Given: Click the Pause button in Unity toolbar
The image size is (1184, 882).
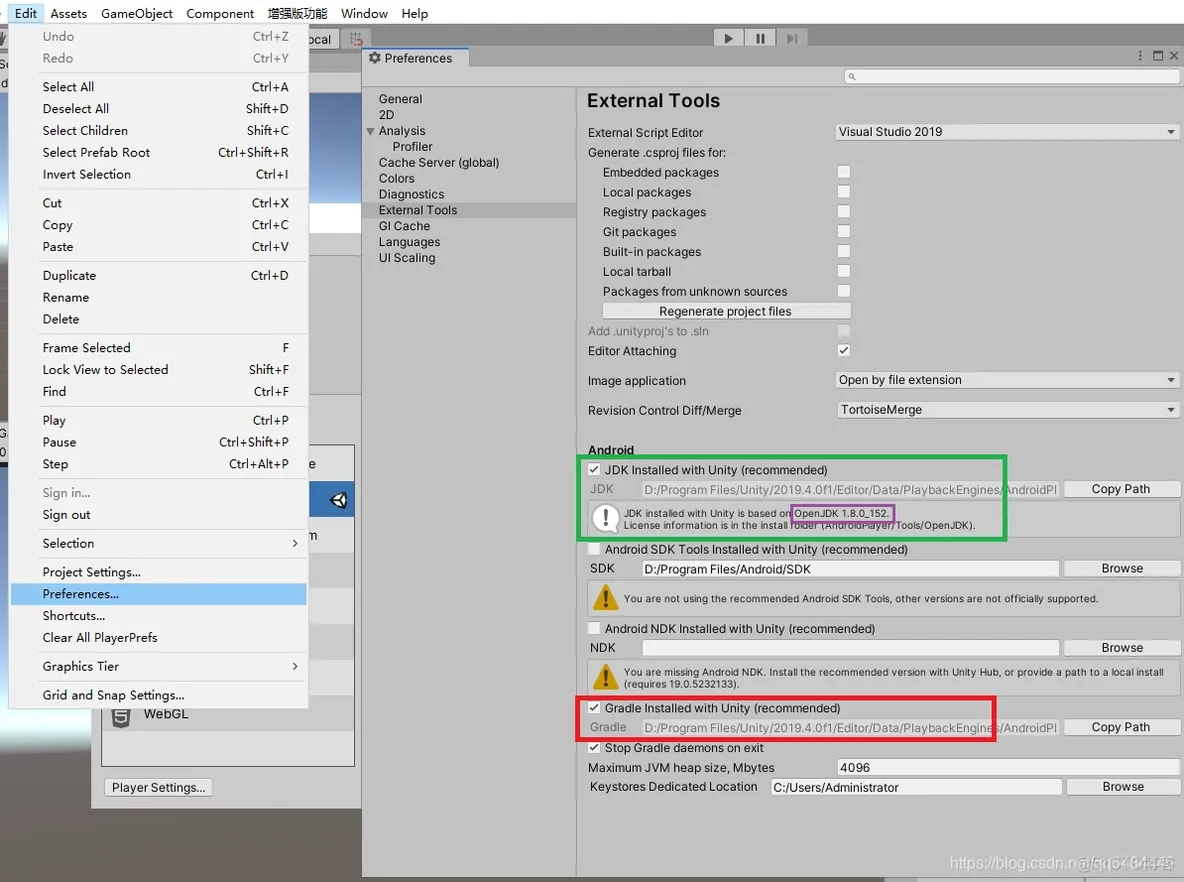Looking at the screenshot, I should click(760, 38).
